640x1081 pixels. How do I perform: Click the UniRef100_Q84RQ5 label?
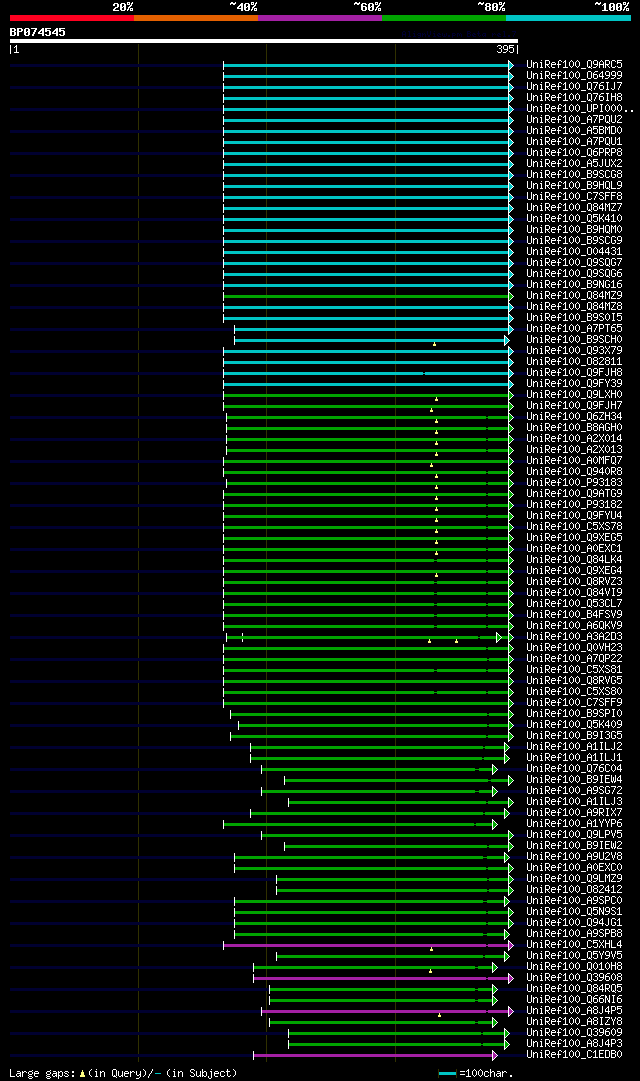click(574, 989)
